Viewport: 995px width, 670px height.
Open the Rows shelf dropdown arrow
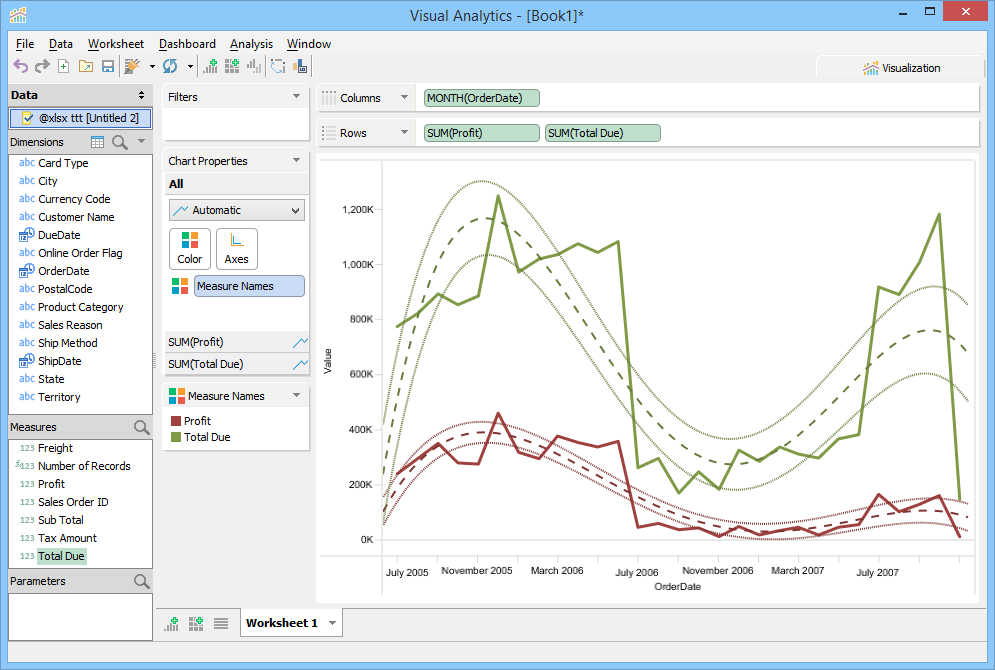point(404,133)
